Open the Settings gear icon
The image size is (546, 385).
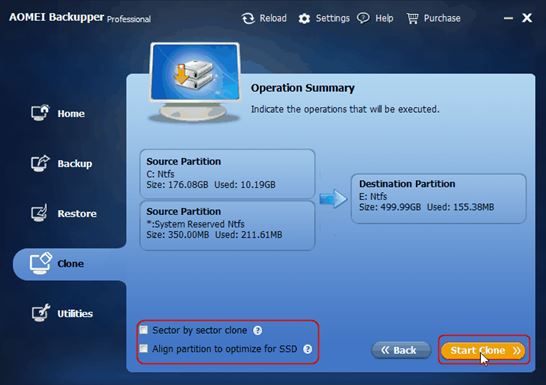[304, 18]
